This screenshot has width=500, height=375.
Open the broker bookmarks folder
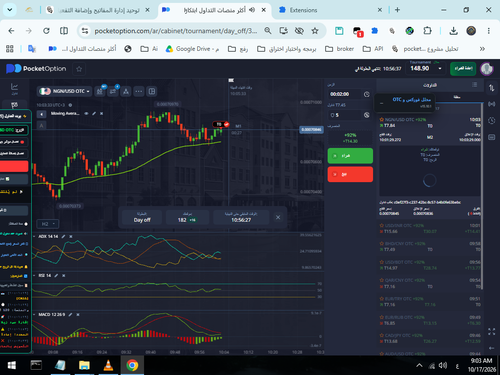339,49
